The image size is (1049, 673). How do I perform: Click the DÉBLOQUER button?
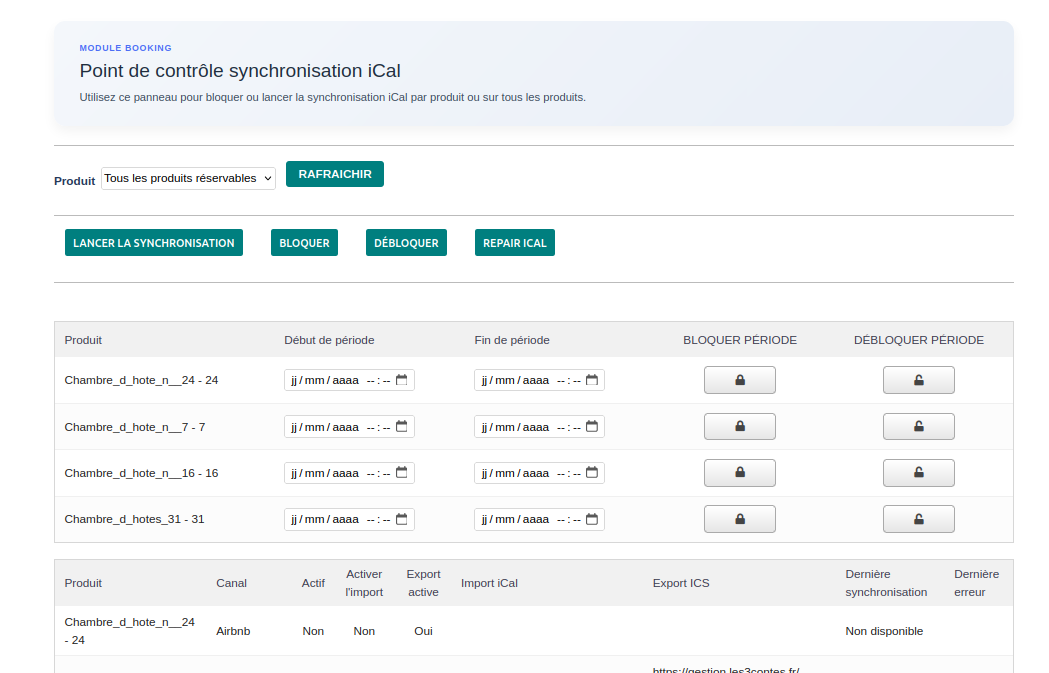406,243
